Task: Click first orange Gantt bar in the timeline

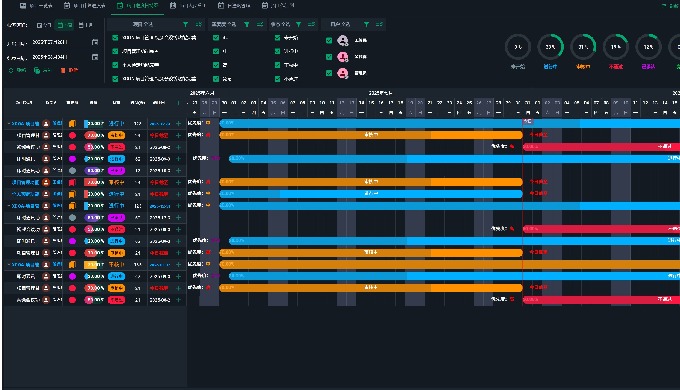Action: (371, 135)
